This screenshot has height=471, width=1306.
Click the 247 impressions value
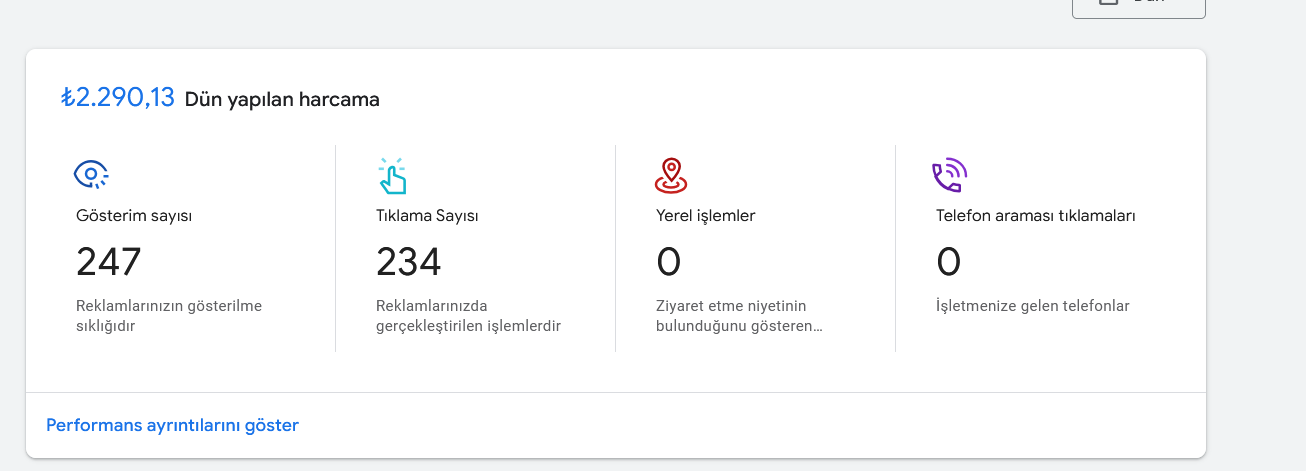click(109, 262)
